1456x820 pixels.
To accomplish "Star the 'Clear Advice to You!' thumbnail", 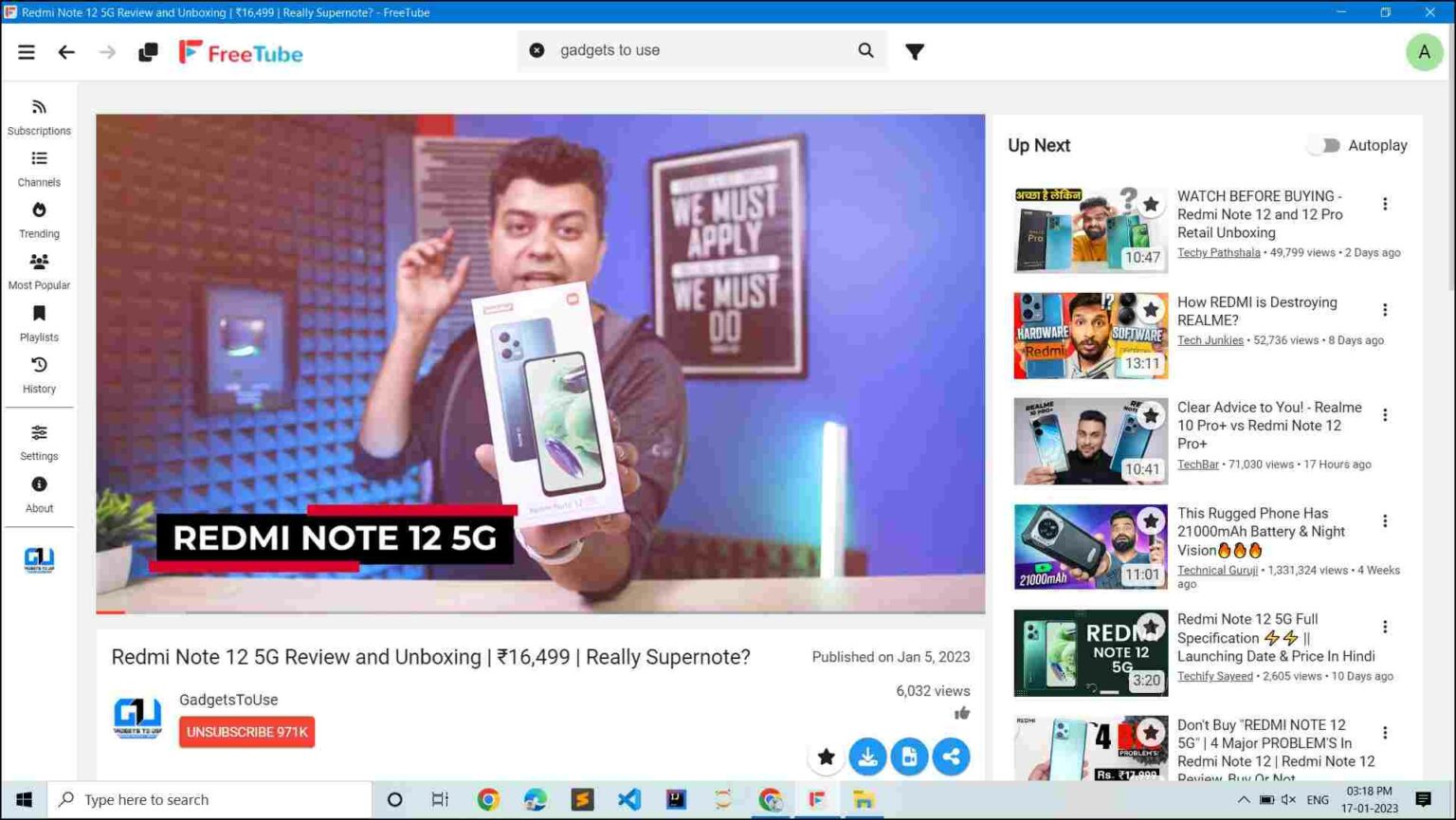I will point(1151,415).
